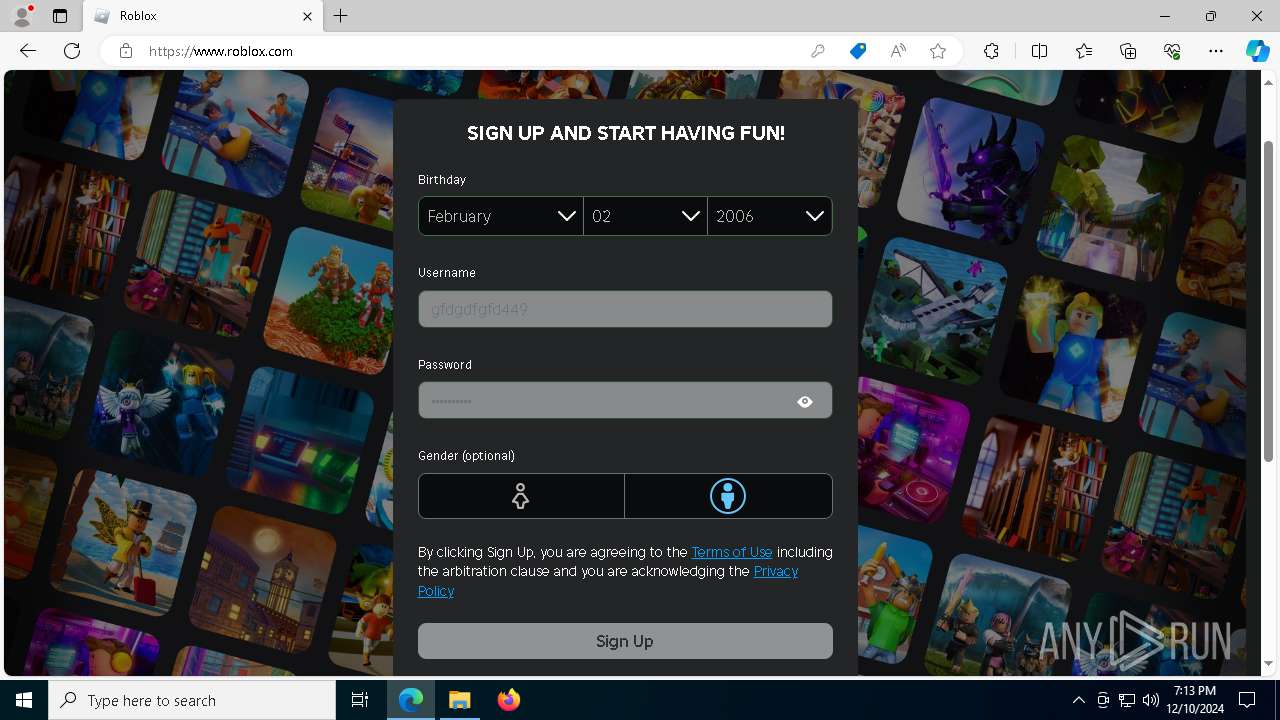The height and width of the screenshot is (720, 1280).
Task: Open the tab actions menu icon
Action: pos(60,16)
